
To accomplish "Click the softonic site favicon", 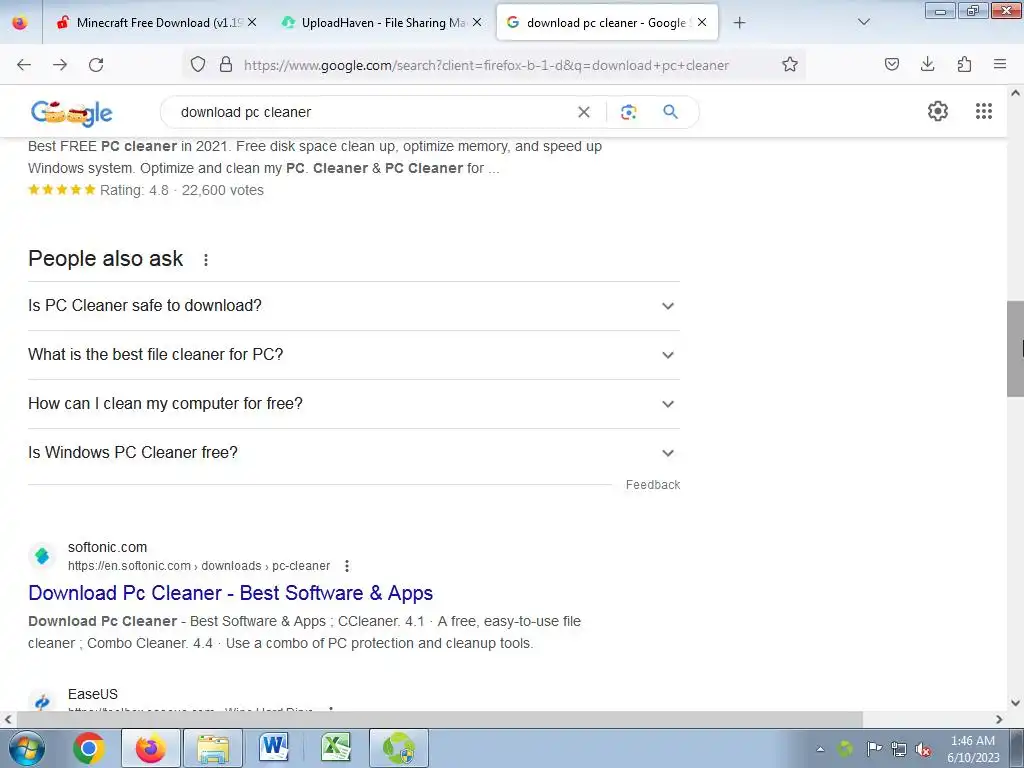I will (x=42, y=556).
